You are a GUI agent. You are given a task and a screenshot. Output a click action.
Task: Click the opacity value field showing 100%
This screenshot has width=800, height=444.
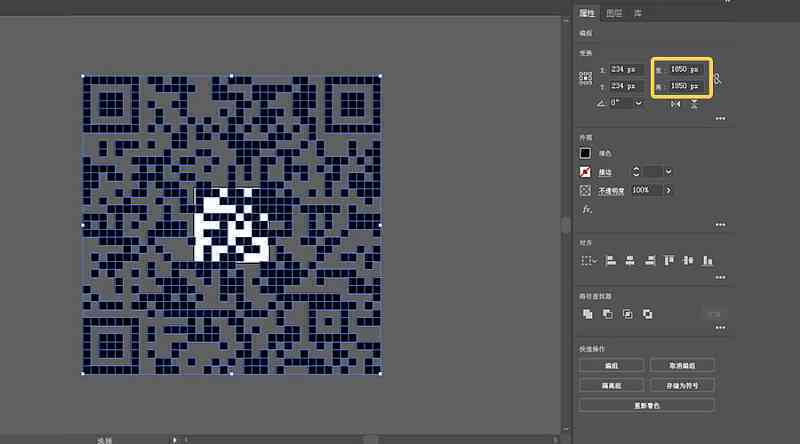[x=646, y=190]
